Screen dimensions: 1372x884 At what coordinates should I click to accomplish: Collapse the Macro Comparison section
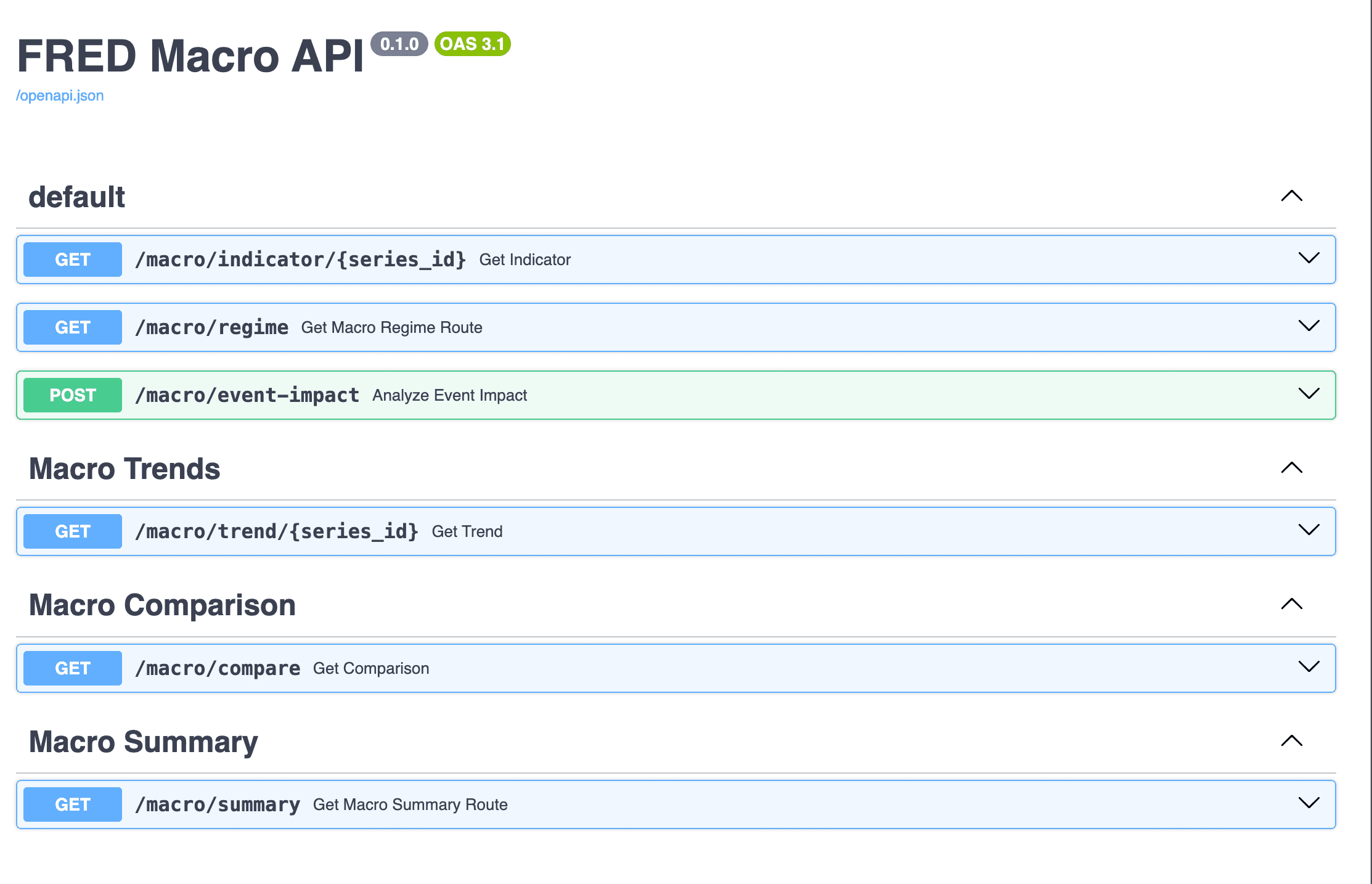tap(1292, 605)
